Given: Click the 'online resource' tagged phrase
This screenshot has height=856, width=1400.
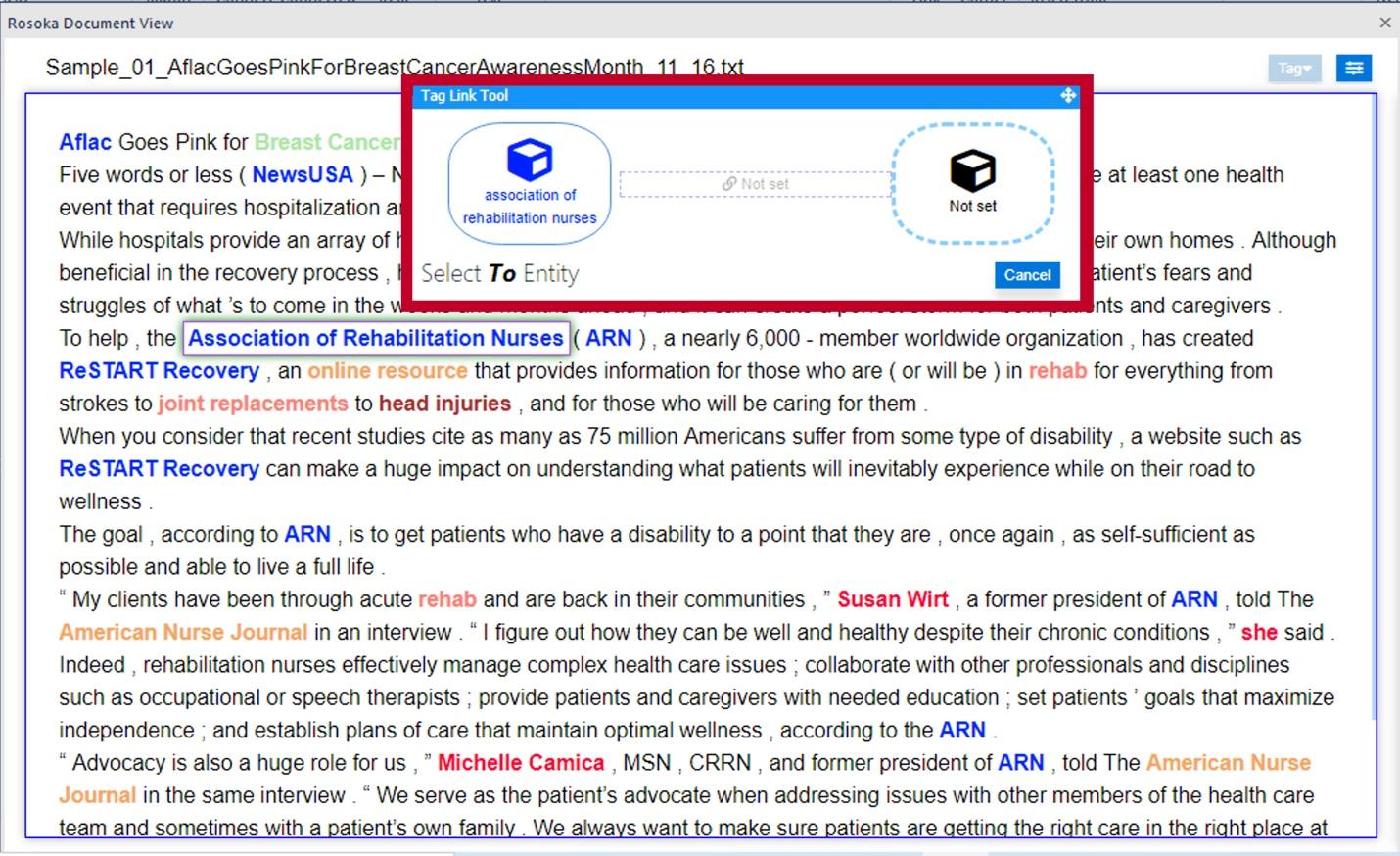Looking at the screenshot, I should click(x=387, y=371).
